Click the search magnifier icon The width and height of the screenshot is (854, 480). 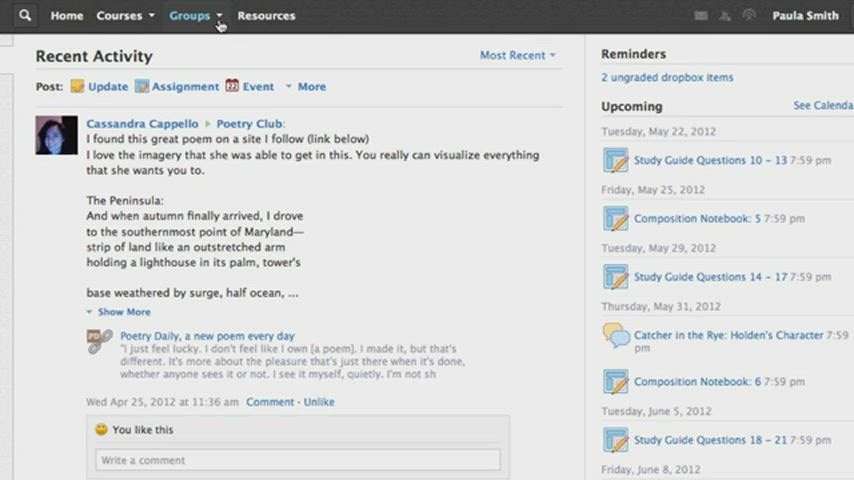25,16
